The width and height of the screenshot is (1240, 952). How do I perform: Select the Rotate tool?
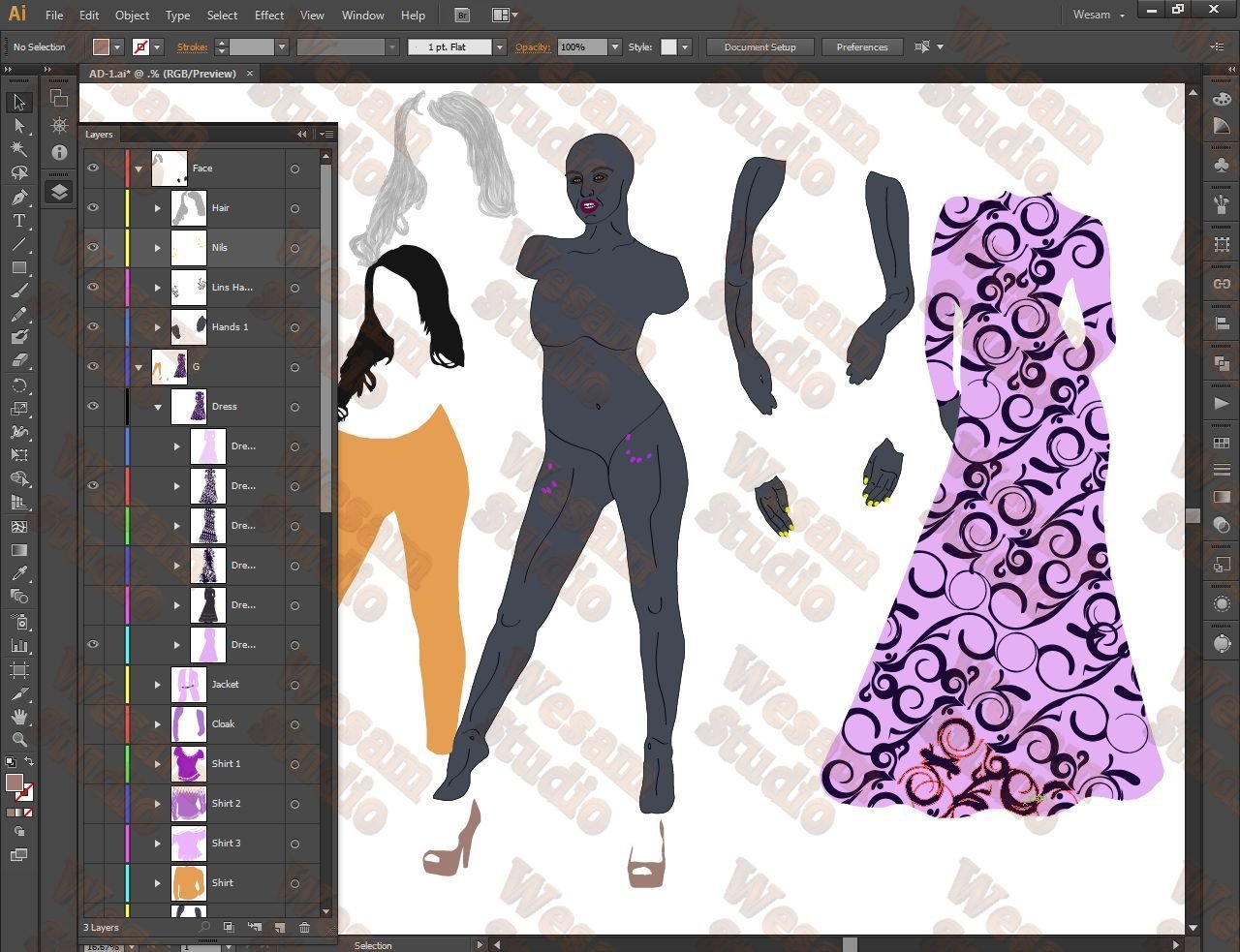18,385
